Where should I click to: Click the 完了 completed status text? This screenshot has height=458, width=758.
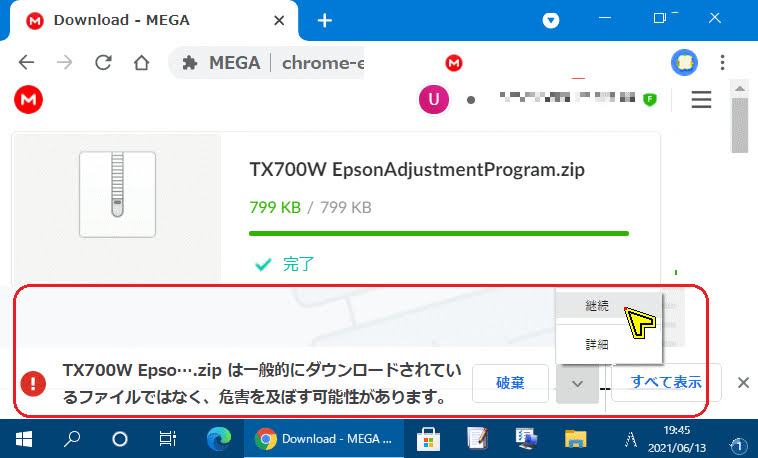[298, 264]
